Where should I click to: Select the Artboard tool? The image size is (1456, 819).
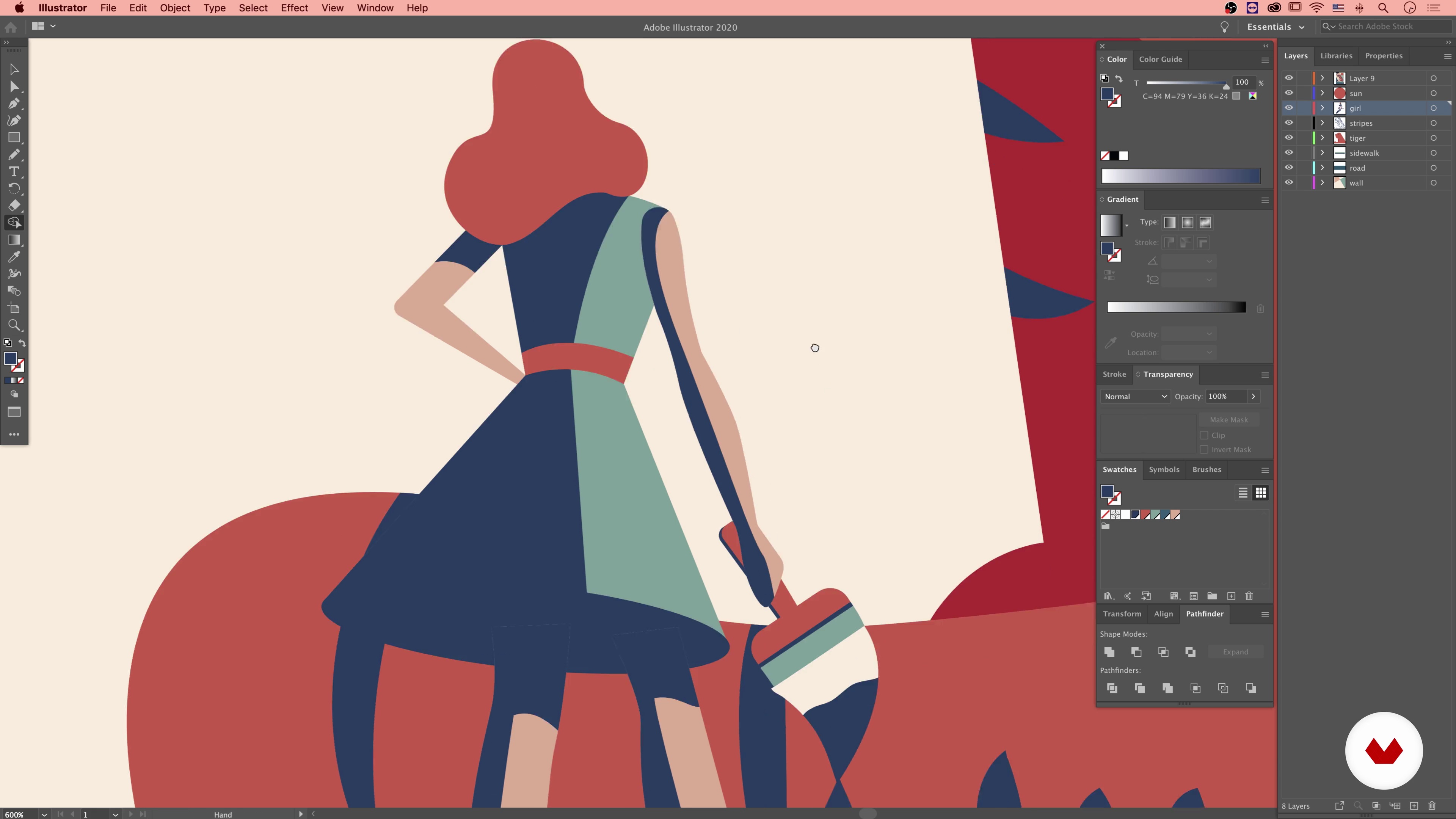pyautogui.click(x=14, y=308)
